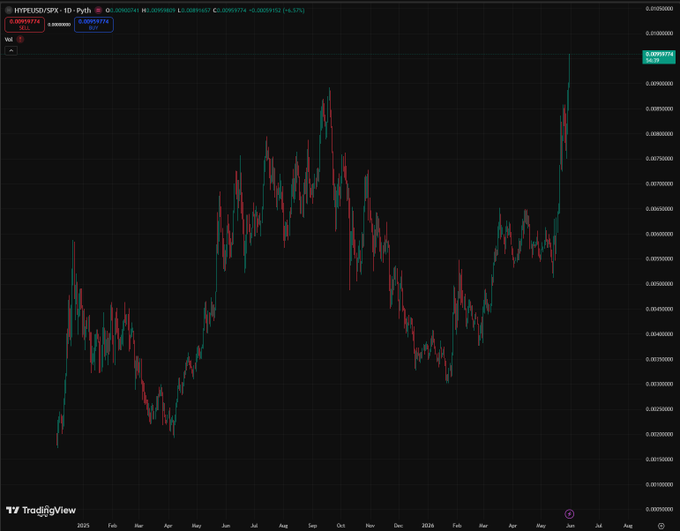Click the blue BUY price button

(x=94, y=25)
